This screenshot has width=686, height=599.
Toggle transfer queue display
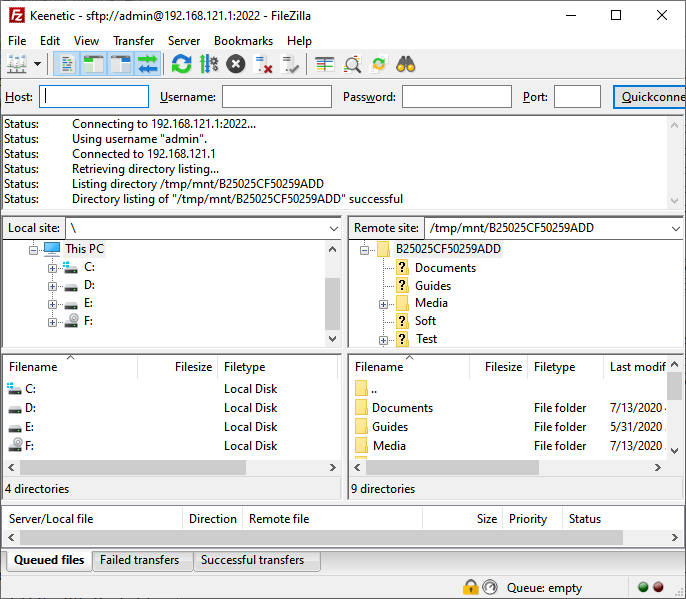click(147, 64)
